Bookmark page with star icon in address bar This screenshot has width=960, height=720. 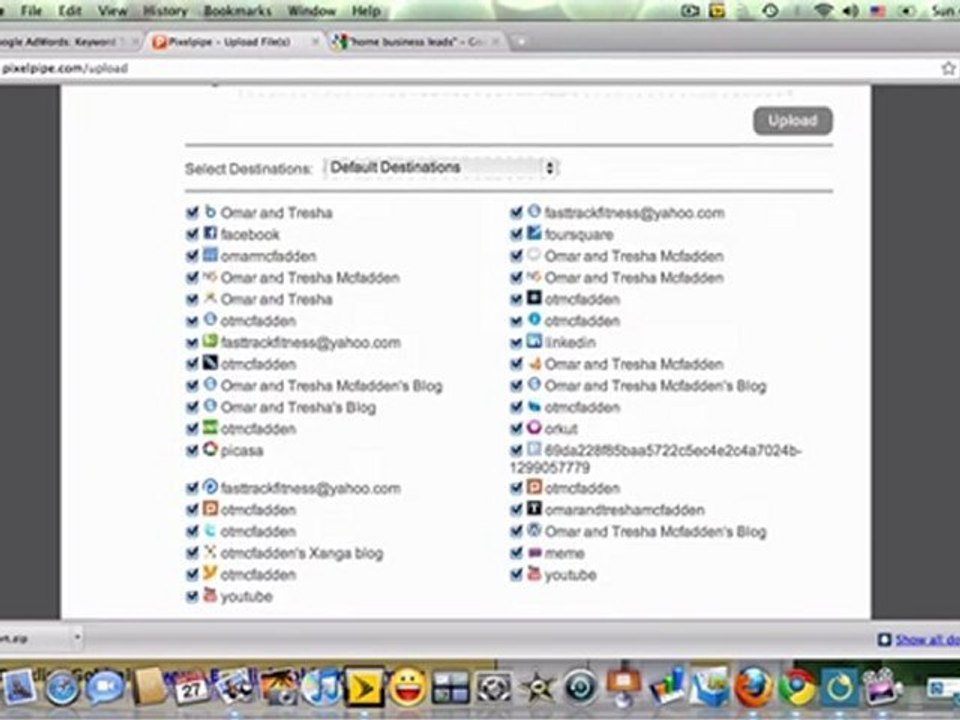click(x=948, y=68)
